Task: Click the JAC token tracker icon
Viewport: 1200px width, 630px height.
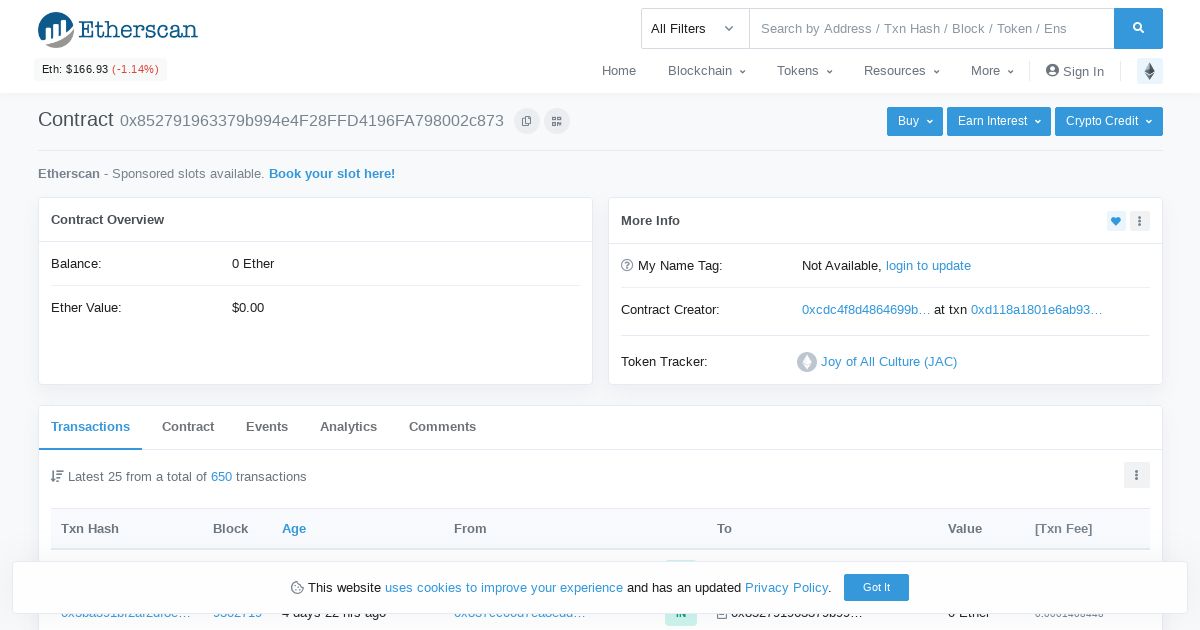Action: 807,362
